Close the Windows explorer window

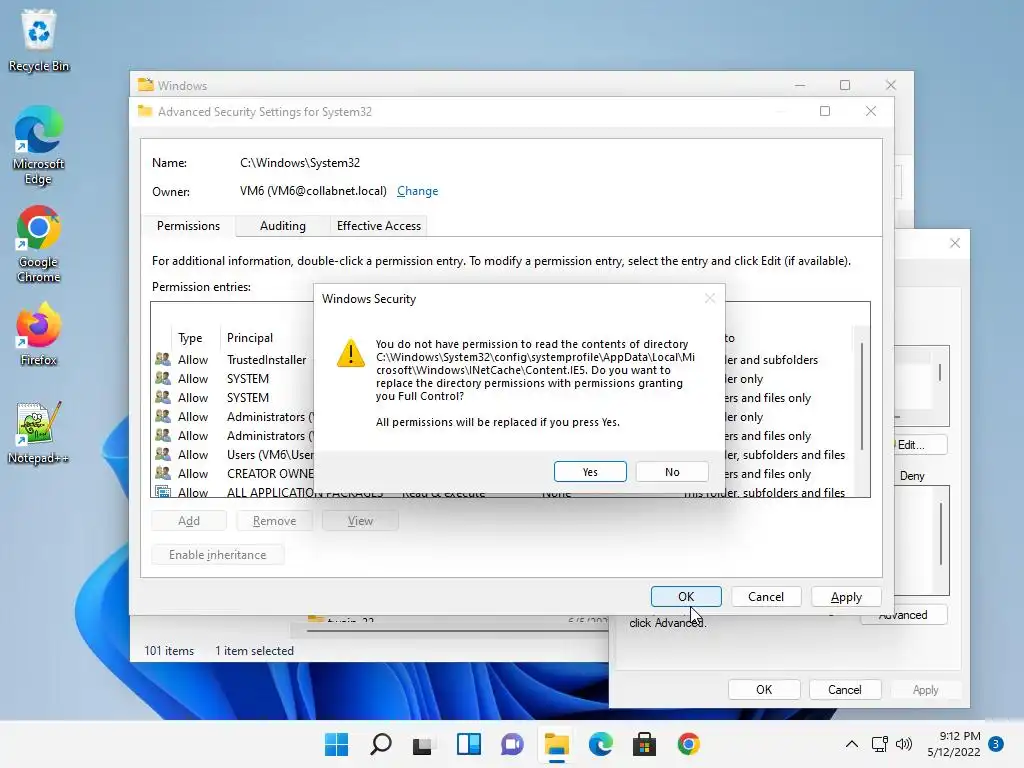coord(891,86)
